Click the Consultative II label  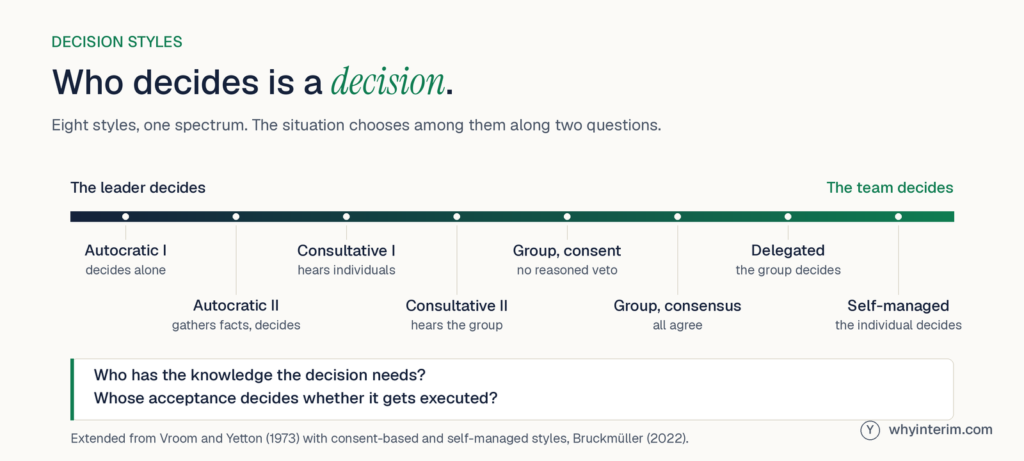point(456,306)
